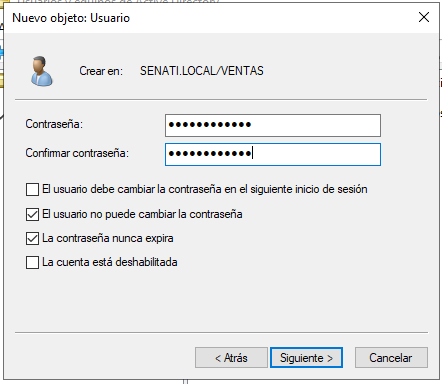Cancel the user creation wizard
This screenshot has width=442, height=384.
point(391,358)
